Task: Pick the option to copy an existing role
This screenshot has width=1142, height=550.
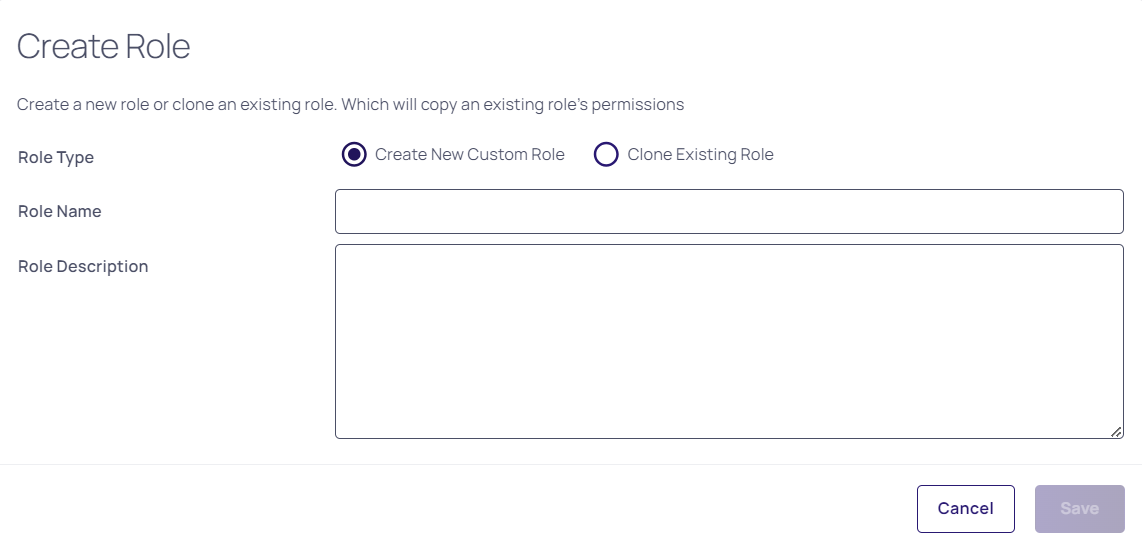Action: pyautogui.click(x=606, y=155)
